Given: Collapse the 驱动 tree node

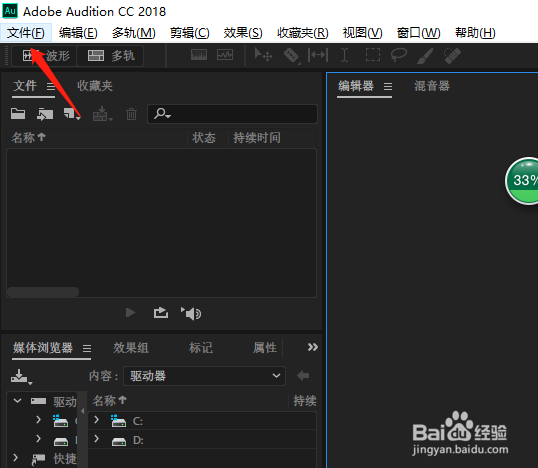Looking at the screenshot, I should click(x=17, y=400).
